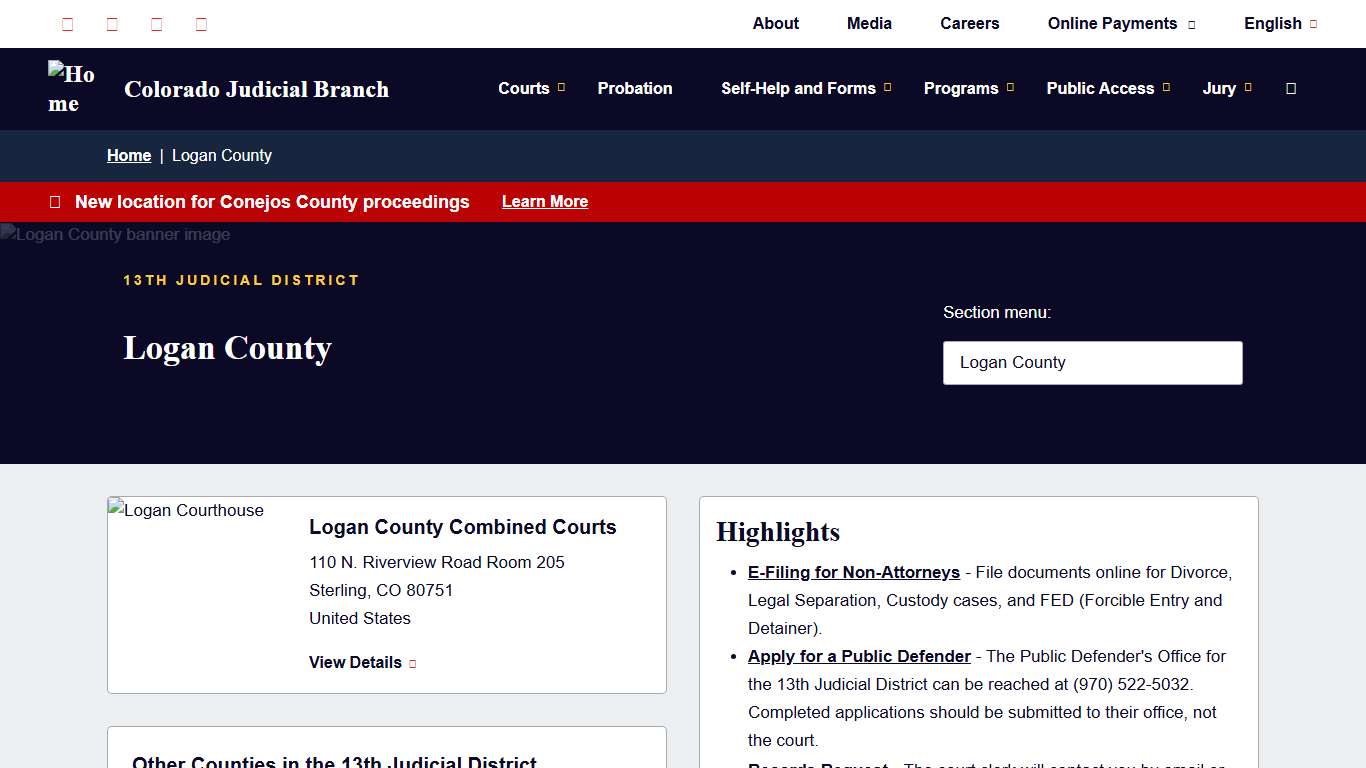Select the Probation menu item
This screenshot has height=768, width=1366.
(635, 88)
